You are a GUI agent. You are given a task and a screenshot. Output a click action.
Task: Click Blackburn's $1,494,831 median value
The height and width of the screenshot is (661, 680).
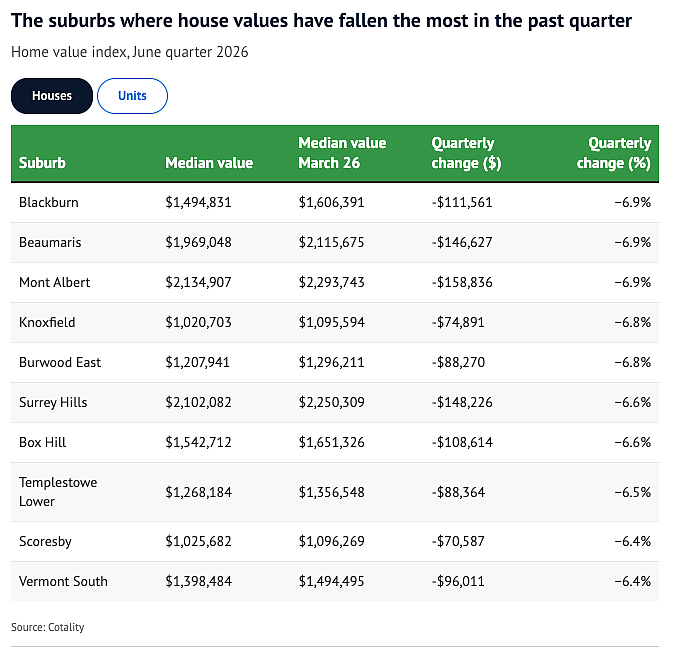pos(198,203)
